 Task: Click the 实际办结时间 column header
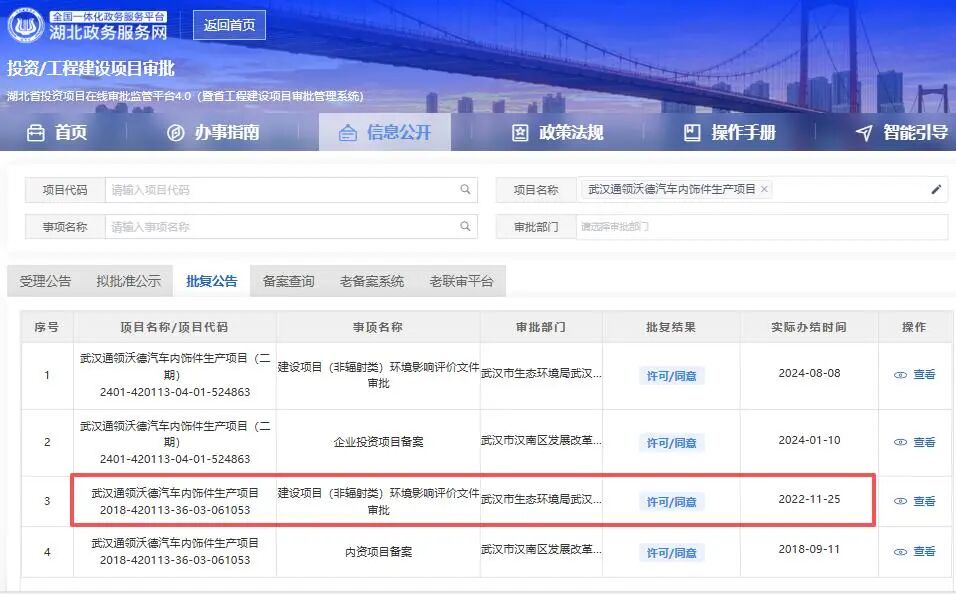(809, 327)
